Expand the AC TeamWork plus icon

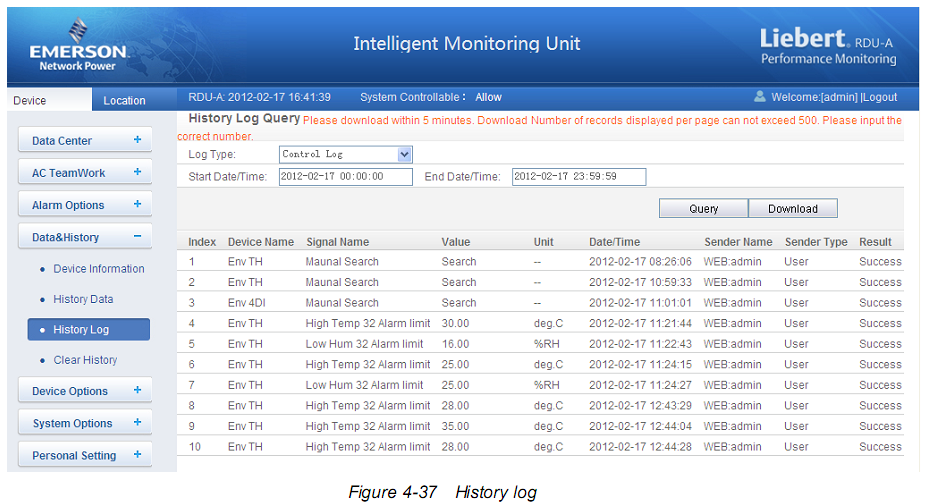[137, 172]
